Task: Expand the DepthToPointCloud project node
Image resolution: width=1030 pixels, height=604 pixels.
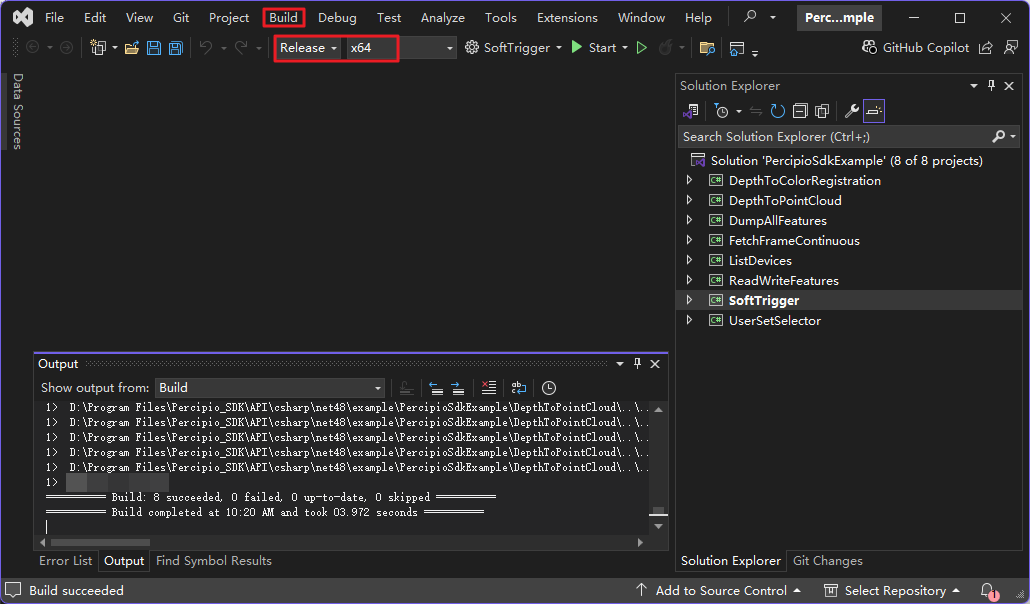Action: click(x=689, y=201)
